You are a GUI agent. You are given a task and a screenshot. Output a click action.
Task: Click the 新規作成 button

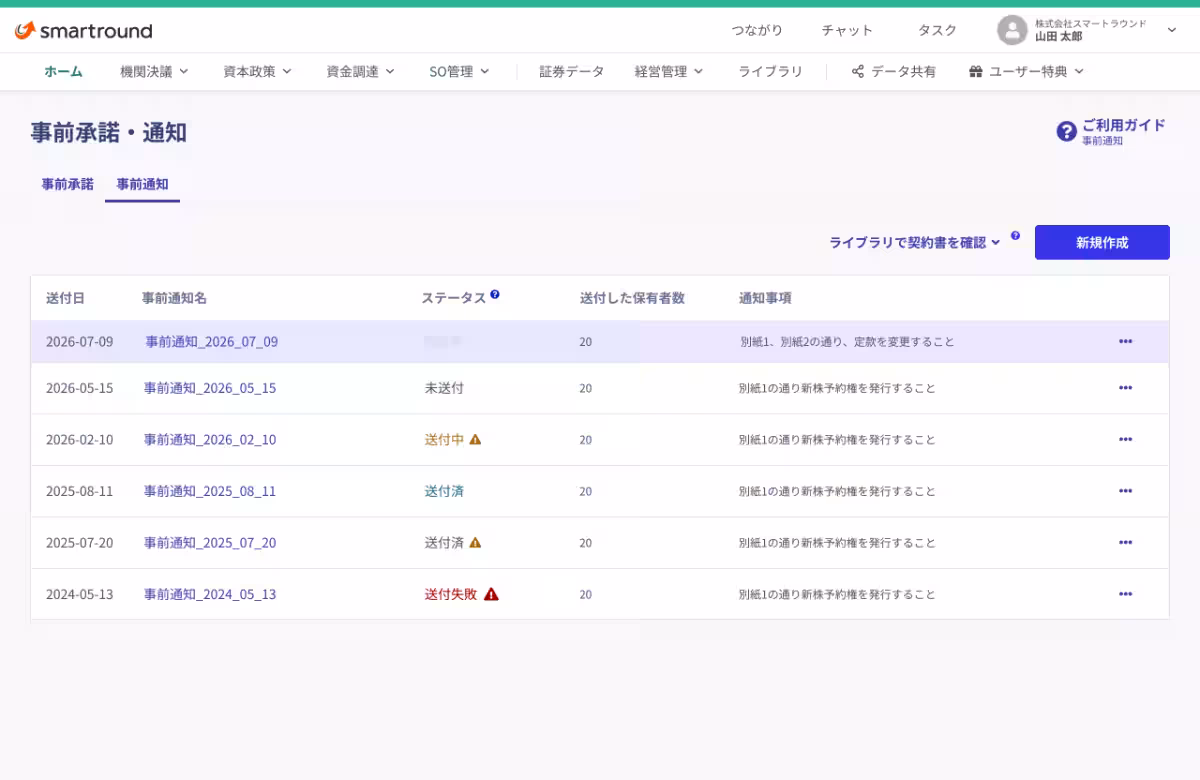tap(1102, 242)
